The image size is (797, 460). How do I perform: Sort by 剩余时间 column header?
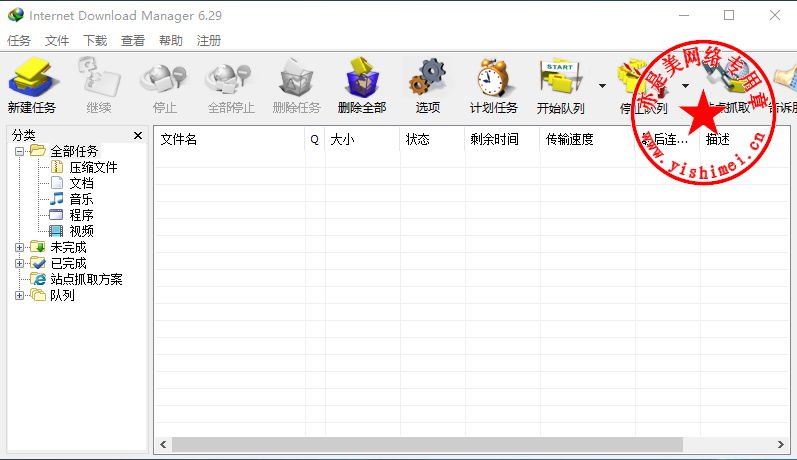pos(502,139)
